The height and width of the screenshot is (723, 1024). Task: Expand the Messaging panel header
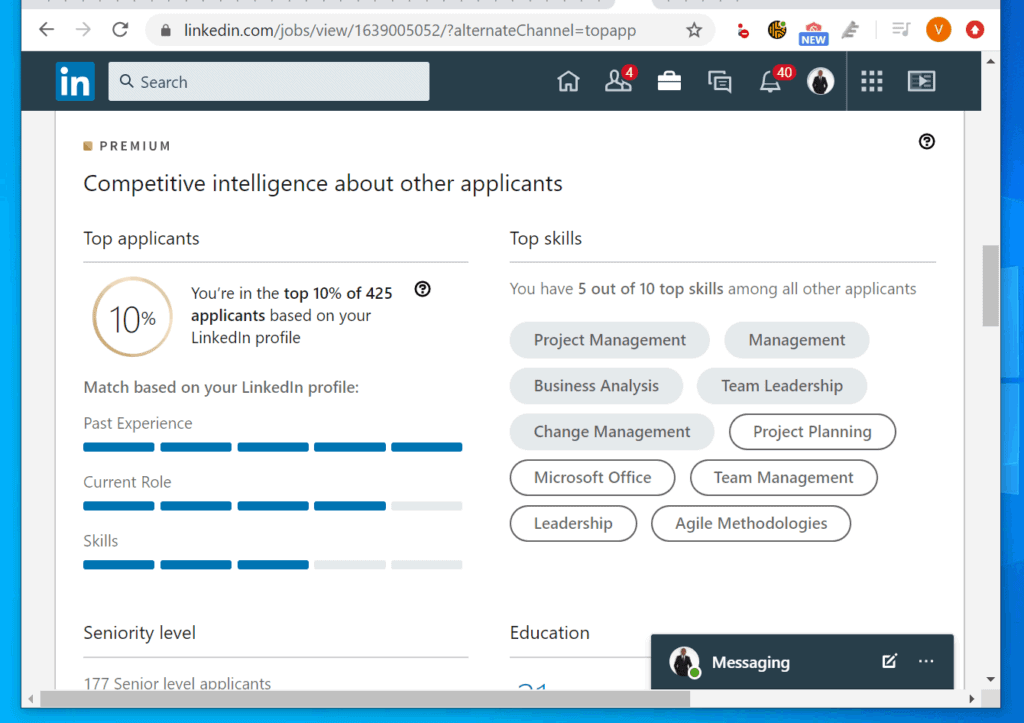click(802, 662)
